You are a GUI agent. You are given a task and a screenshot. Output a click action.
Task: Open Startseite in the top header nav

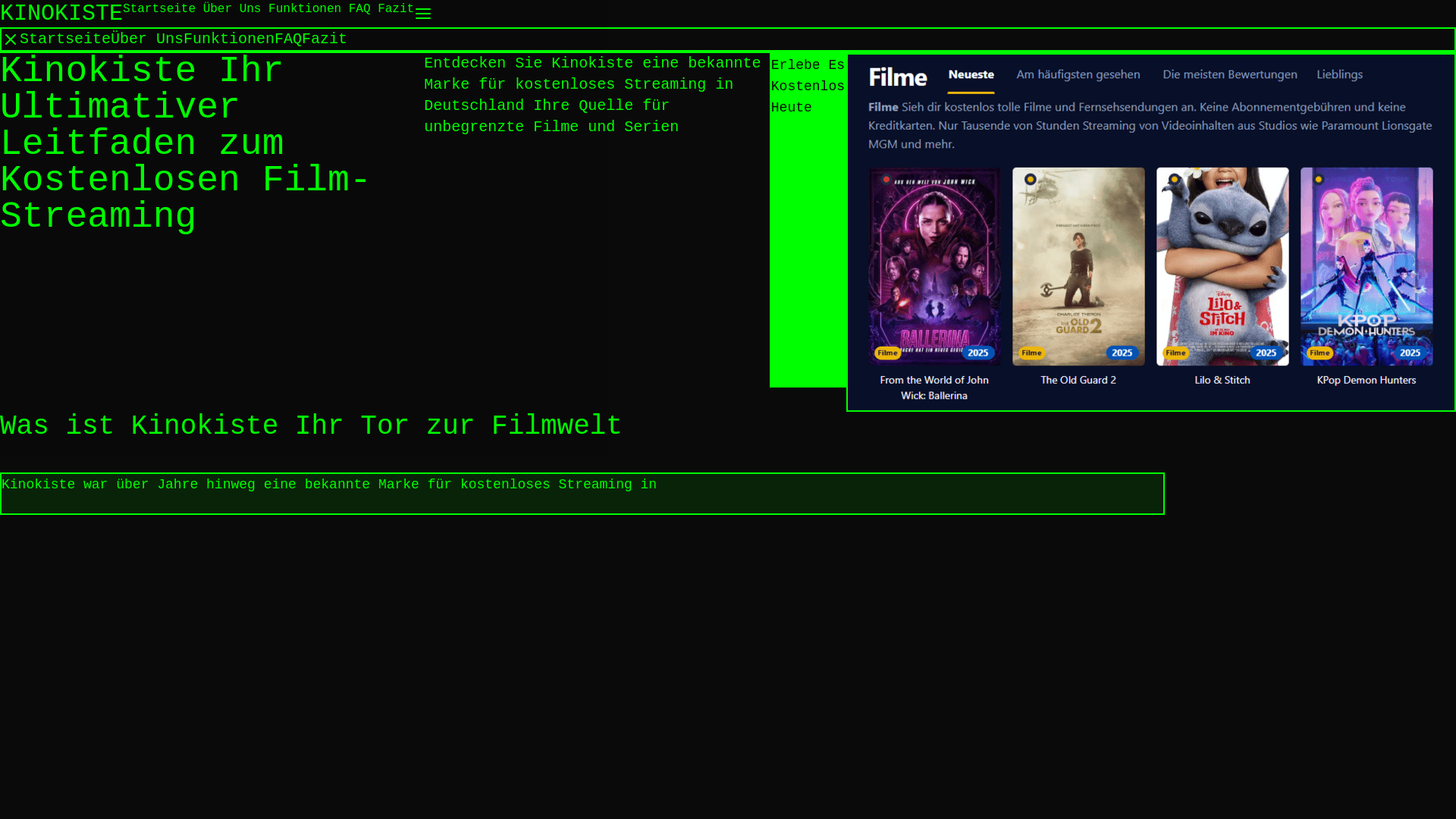(159, 9)
